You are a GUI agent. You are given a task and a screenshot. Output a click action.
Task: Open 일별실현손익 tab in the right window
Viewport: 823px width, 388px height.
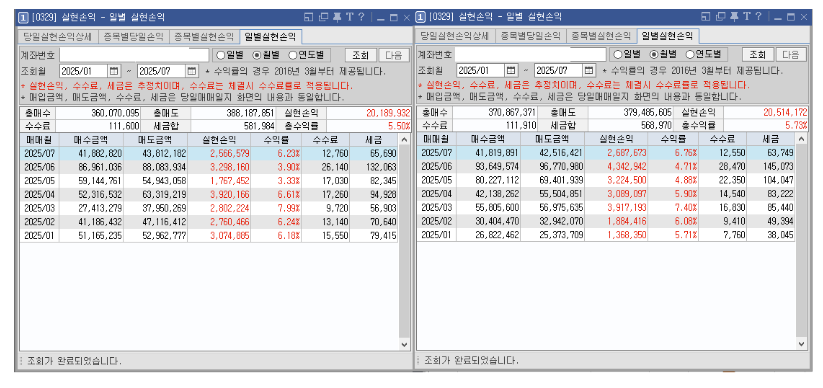[668, 36]
